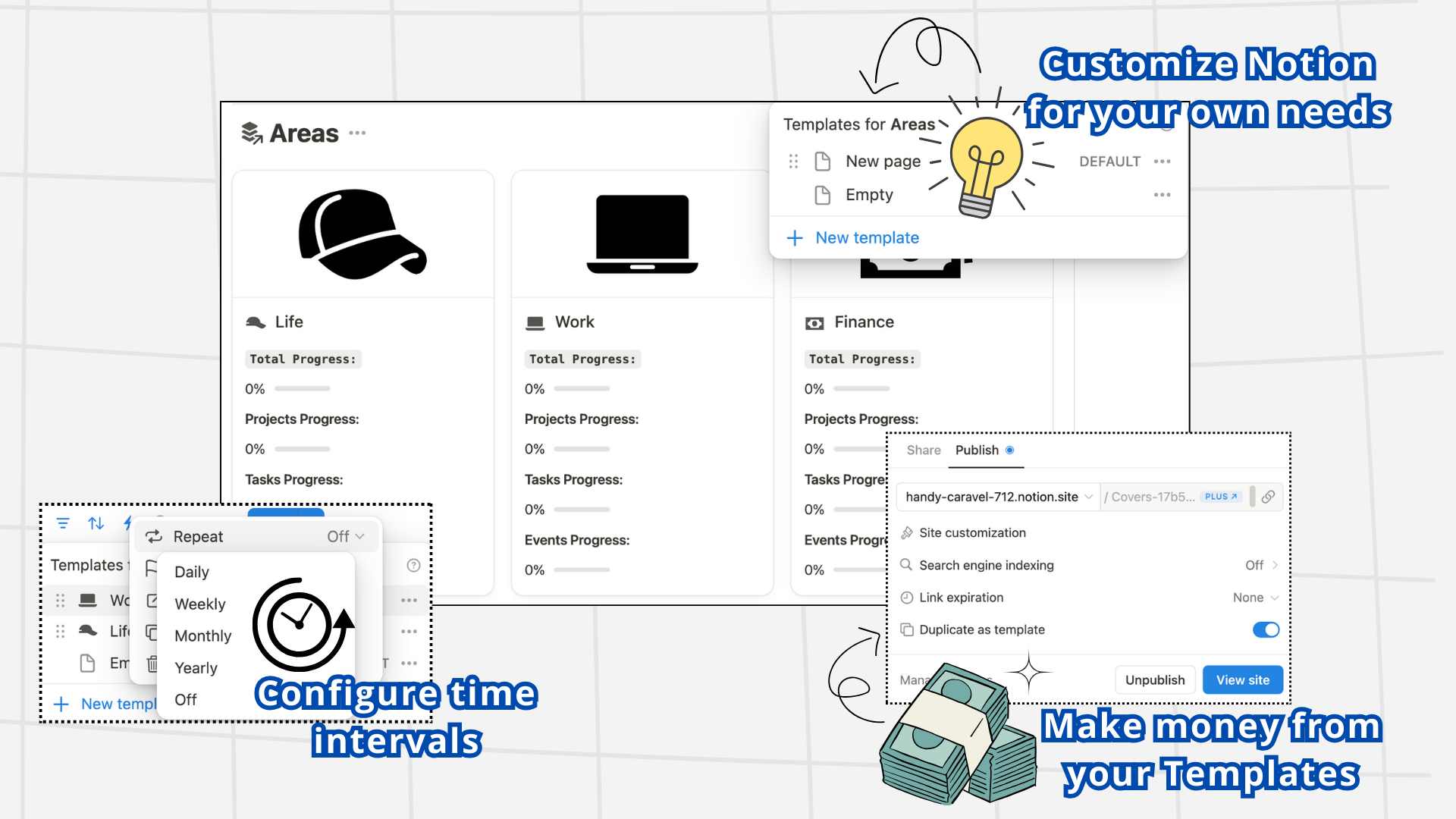
Task: Open the Link expiration None dropdown
Action: tap(1255, 598)
